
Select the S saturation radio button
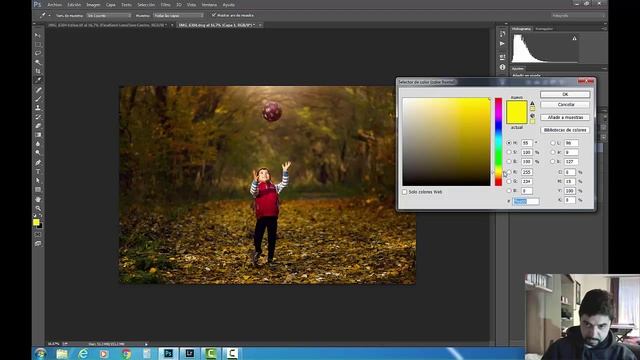[509, 152]
